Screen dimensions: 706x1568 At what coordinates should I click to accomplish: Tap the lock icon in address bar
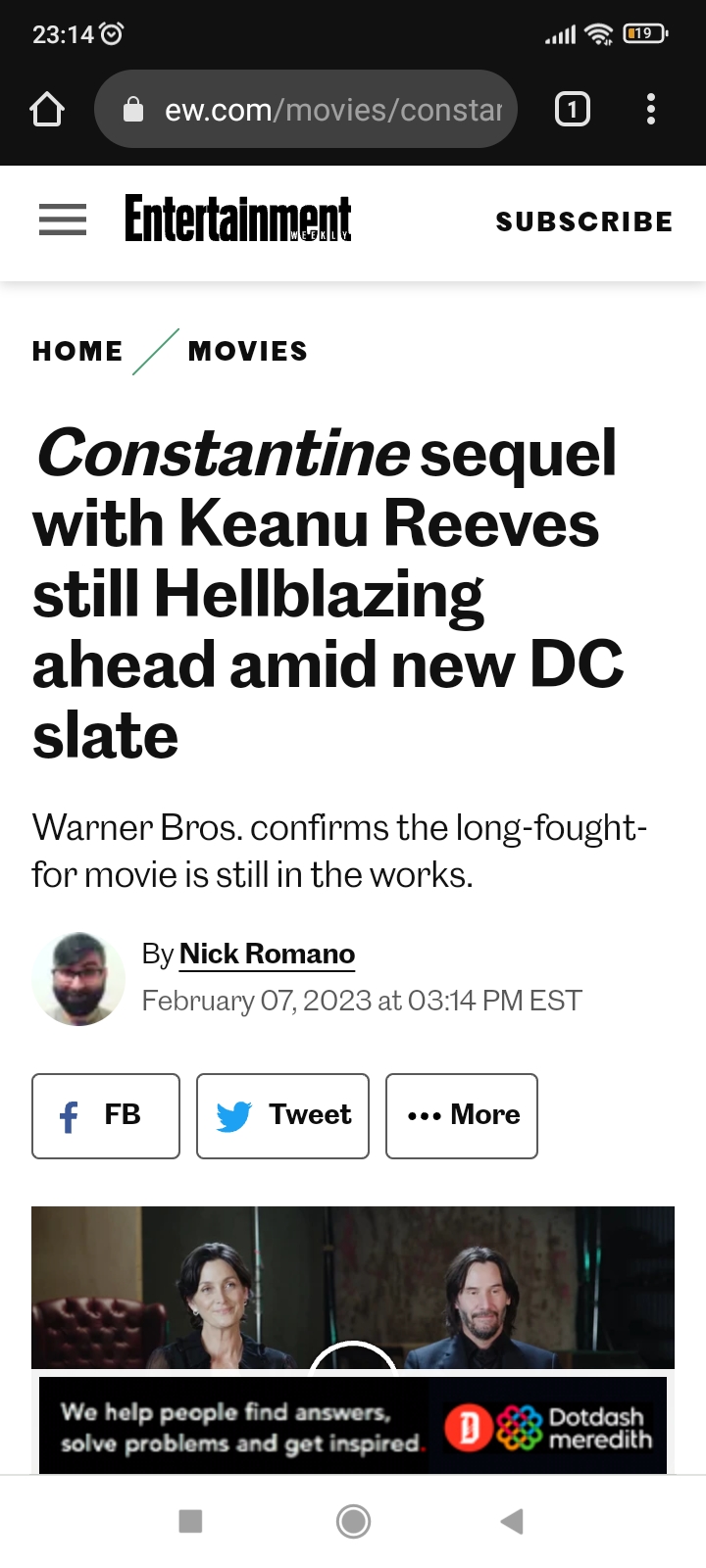tap(133, 110)
